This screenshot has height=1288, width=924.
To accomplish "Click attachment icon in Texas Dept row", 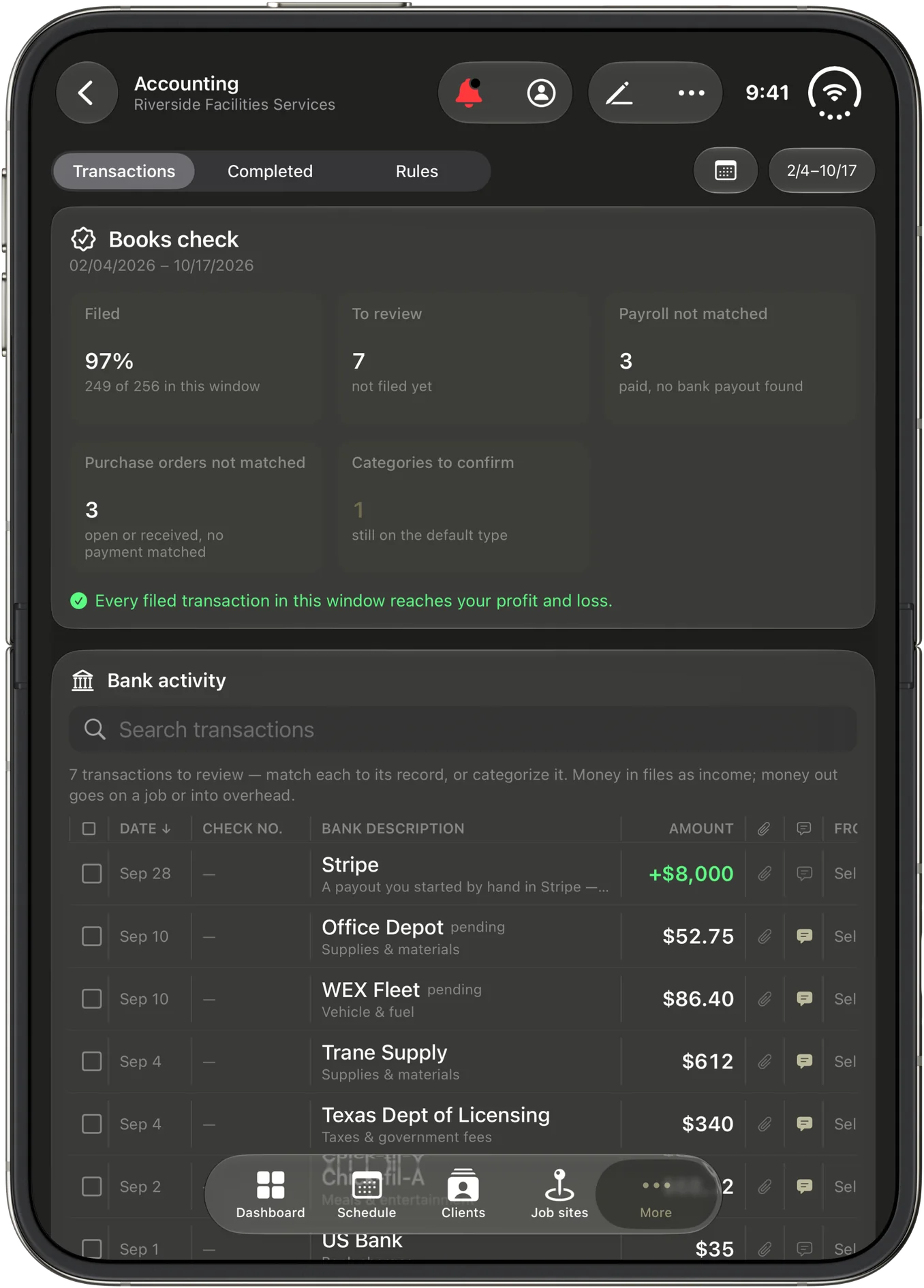I will 765,1124.
